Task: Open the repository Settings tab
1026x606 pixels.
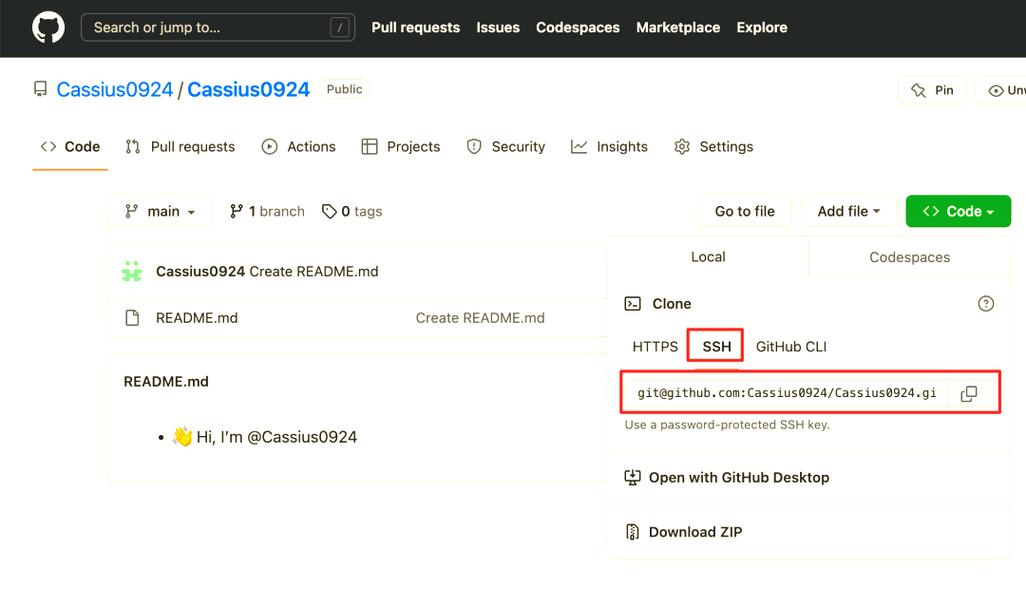Action: (714, 147)
